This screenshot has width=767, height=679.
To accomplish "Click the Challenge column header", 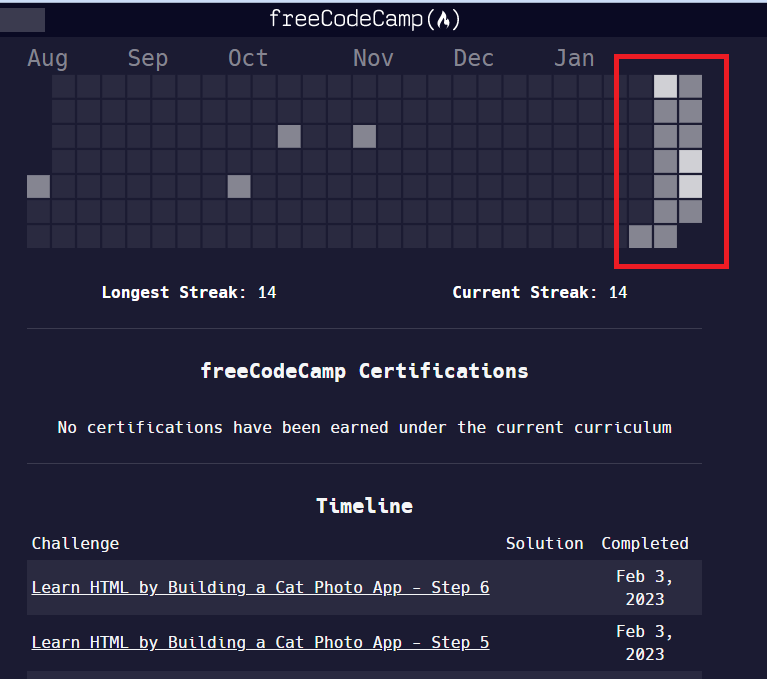I will pos(75,543).
